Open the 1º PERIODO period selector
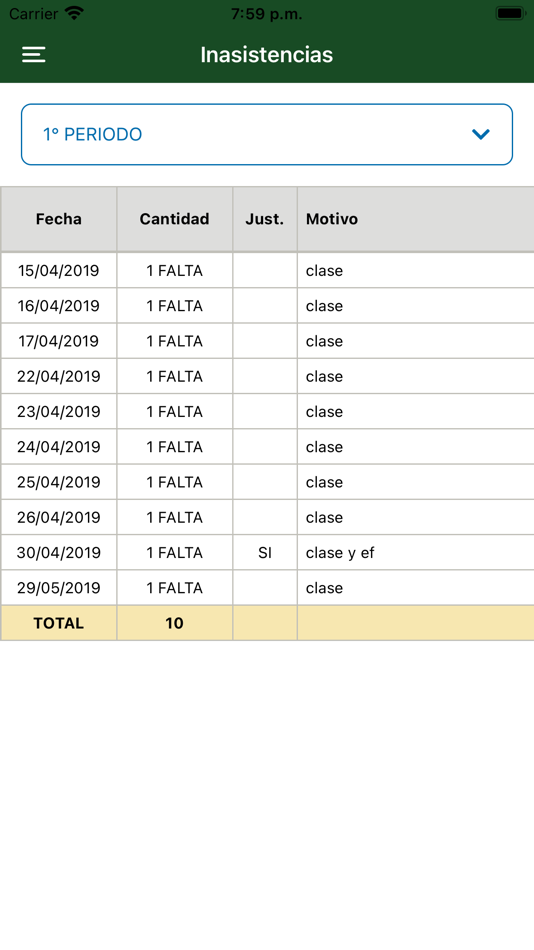The image size is (534, 950). tap(267, 135)
